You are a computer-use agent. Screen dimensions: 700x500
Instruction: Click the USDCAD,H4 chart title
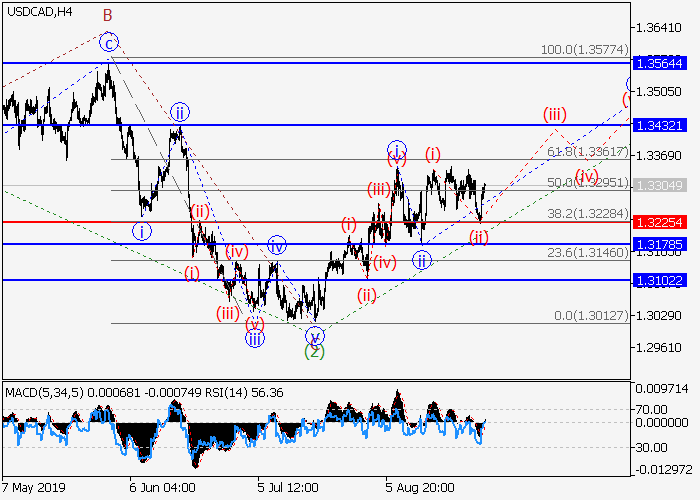pos(38,12)
